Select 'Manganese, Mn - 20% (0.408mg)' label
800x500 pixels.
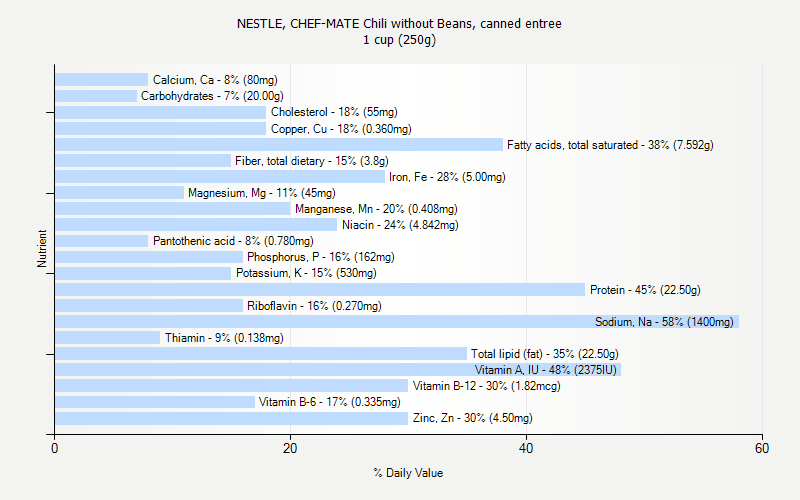pos(376,209)
